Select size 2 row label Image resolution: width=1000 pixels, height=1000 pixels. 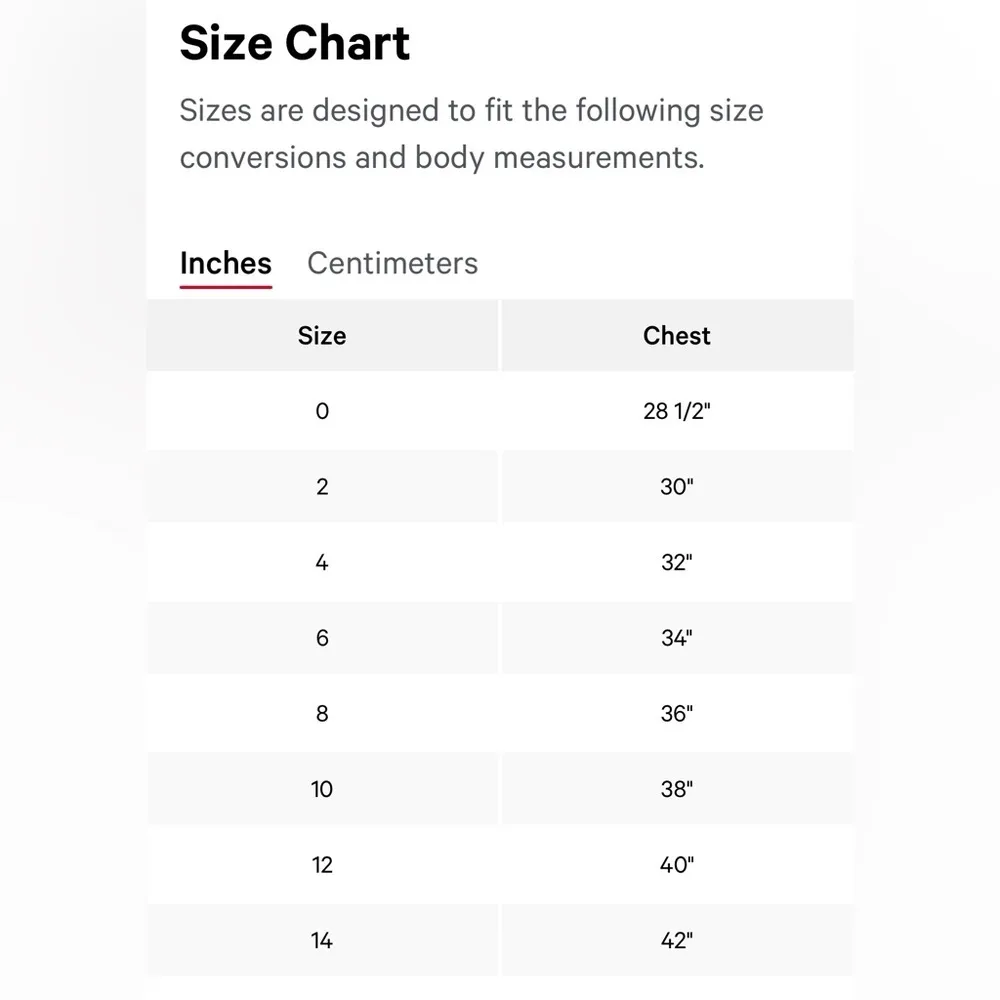[x=322, y=487]
